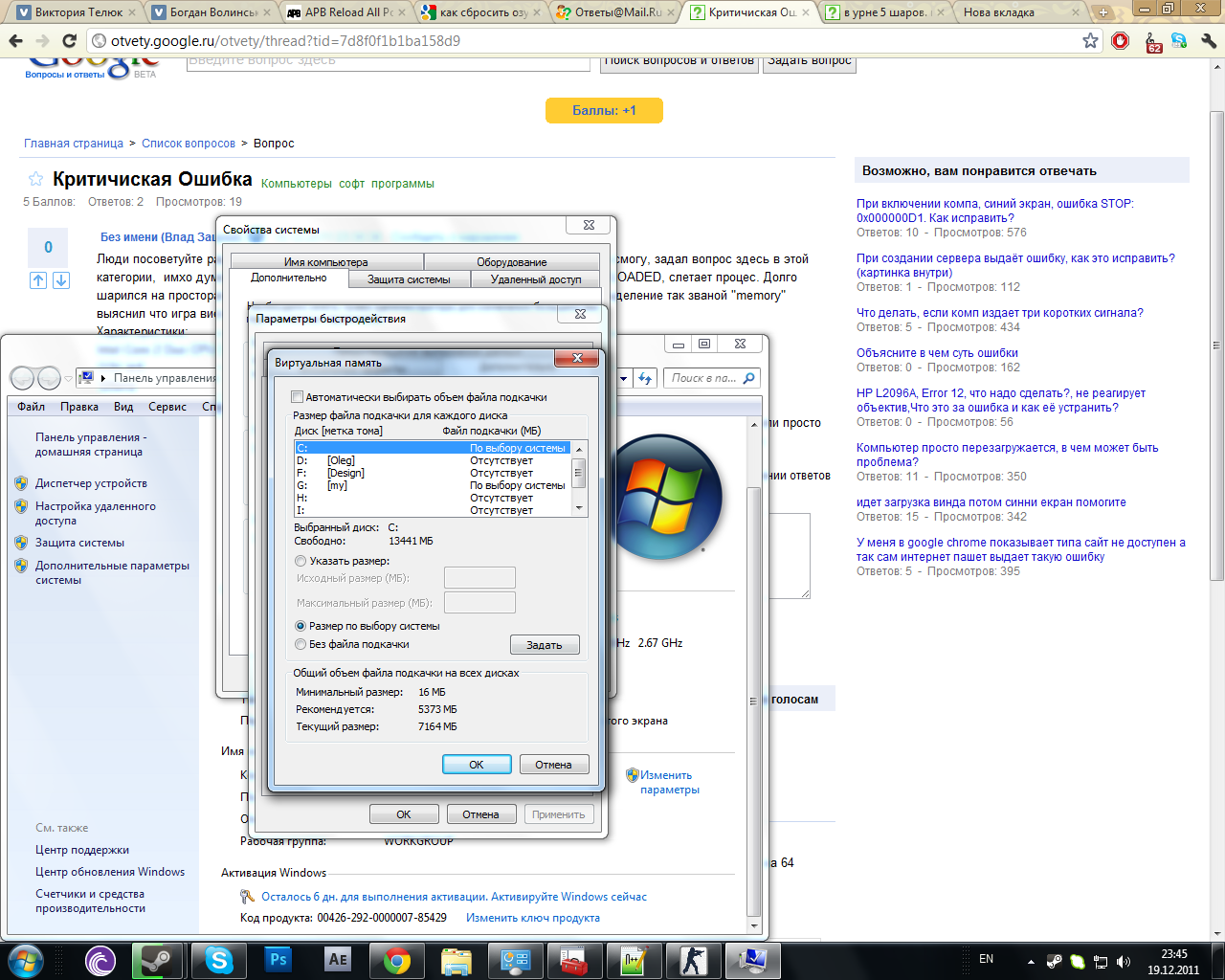1225x980 pixels.
Task: Click Изменить параметры link
Action: tap(669, 783)
